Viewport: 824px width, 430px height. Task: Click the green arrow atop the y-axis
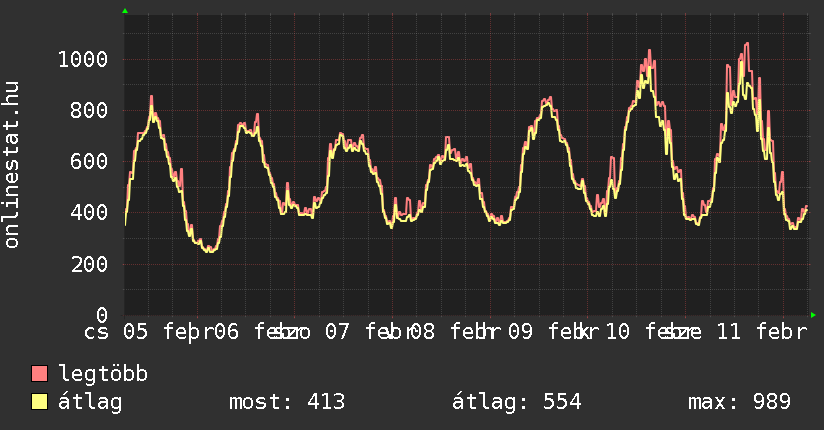[125, 11]
